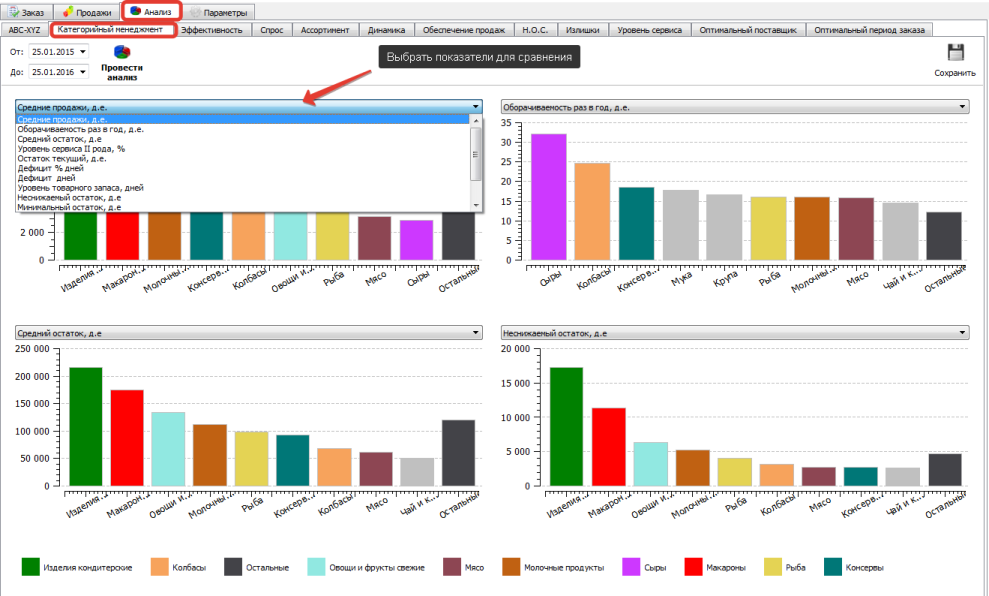The image size is (989, 596).
Task: Open the Заказ tab with cart icon
Action: 27,12
